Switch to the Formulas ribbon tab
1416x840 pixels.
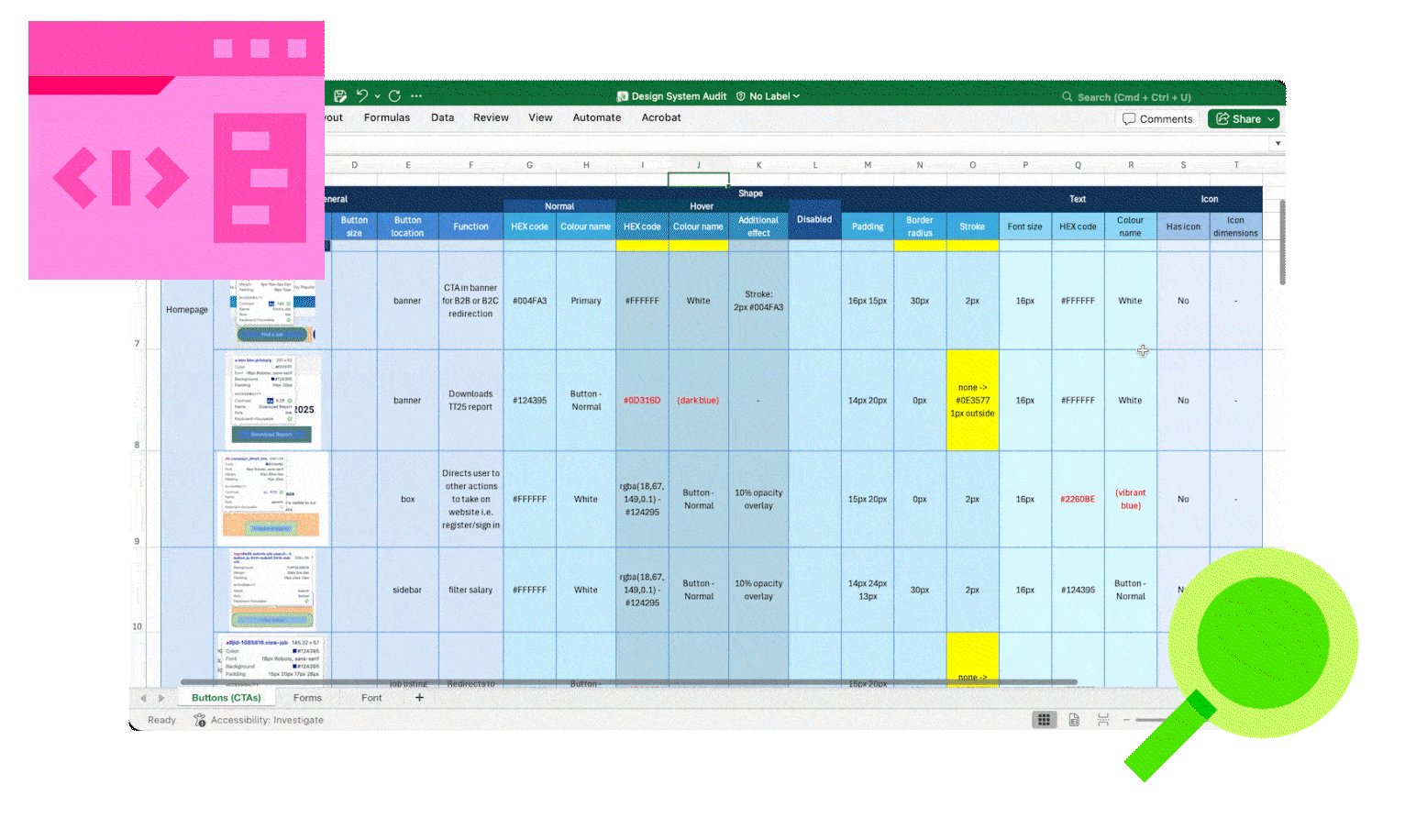386,117
